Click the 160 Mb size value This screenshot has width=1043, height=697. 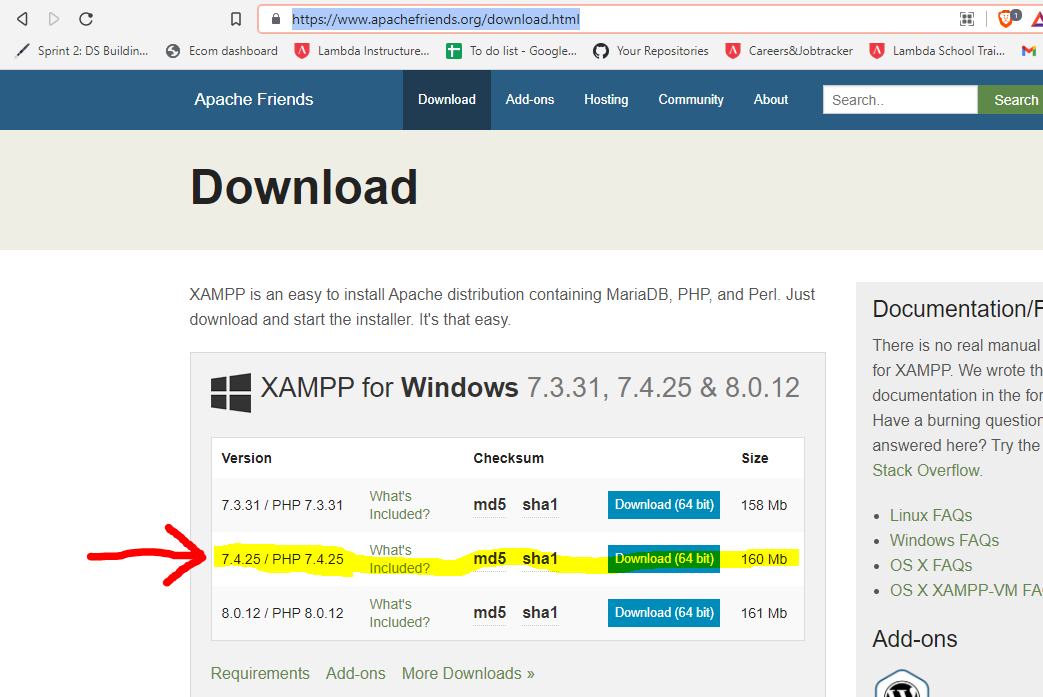(x=764, y=559)
